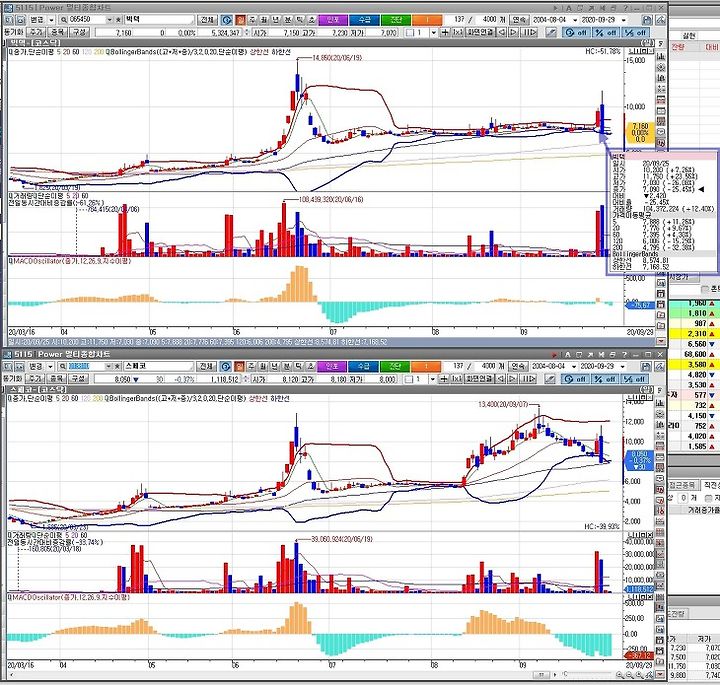Image resolution: width=720 pixels, height=685 pixels.
Task: Switch to 틱 (tick) period in bottom chart
Action: coord(299,366)
